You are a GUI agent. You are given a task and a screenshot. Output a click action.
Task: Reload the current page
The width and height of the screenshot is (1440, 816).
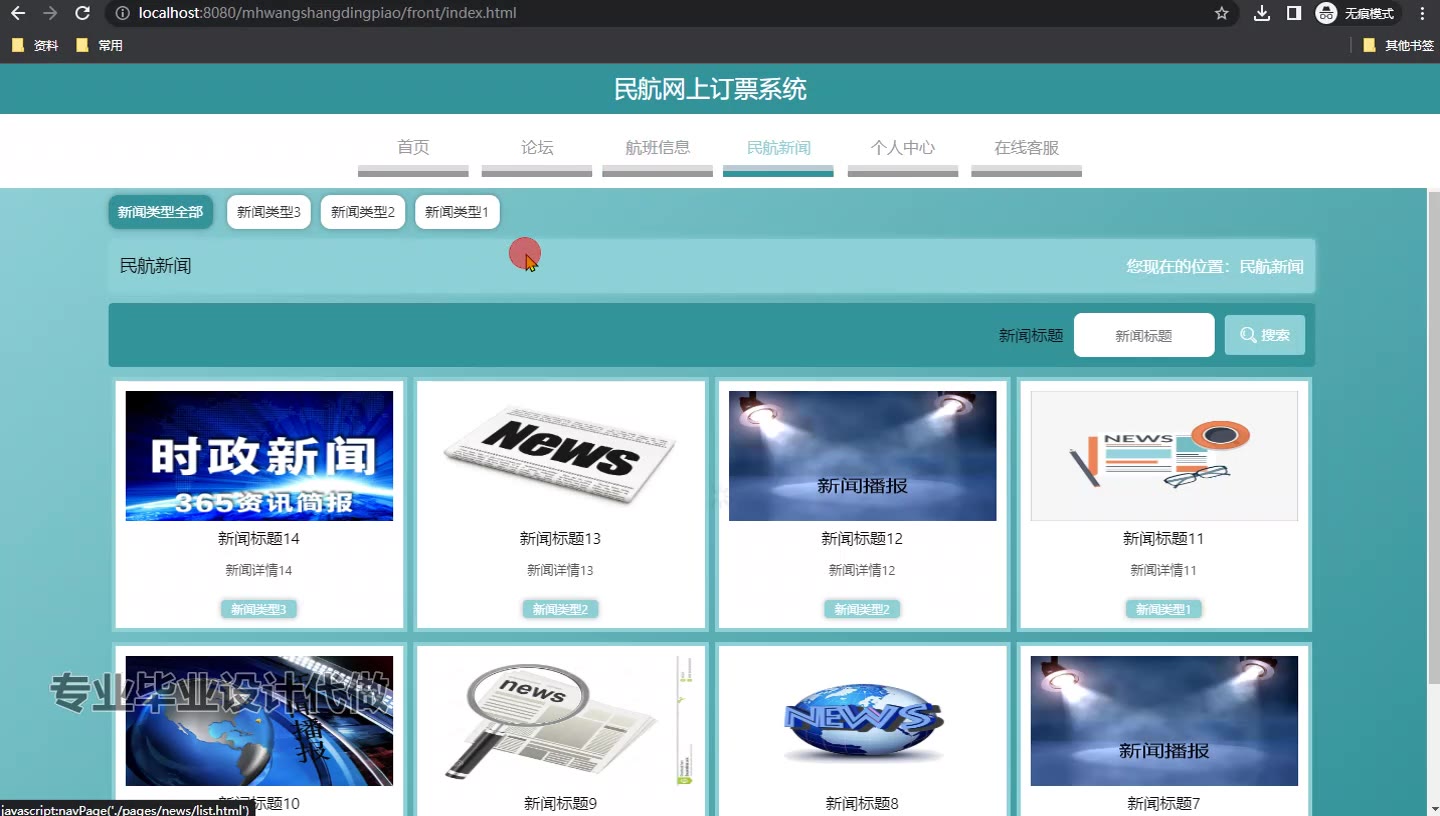(x=83, y=13)
